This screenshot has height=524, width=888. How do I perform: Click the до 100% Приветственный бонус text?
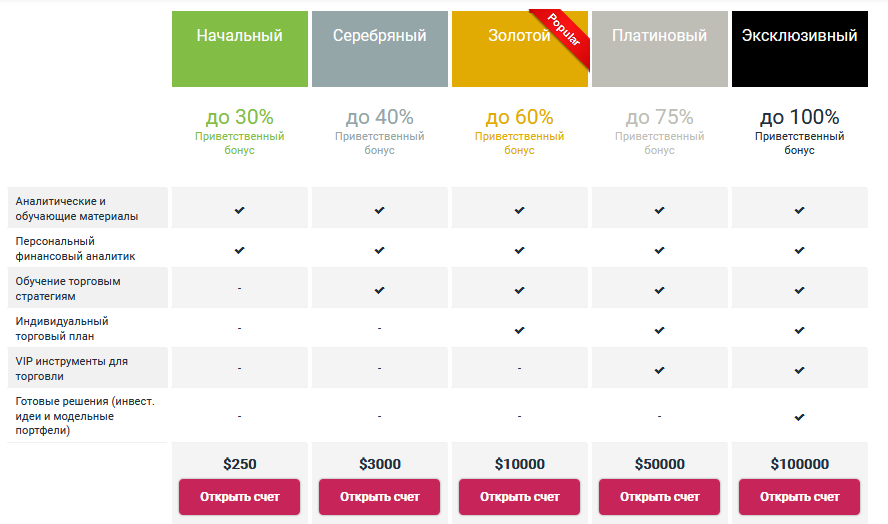799,130
